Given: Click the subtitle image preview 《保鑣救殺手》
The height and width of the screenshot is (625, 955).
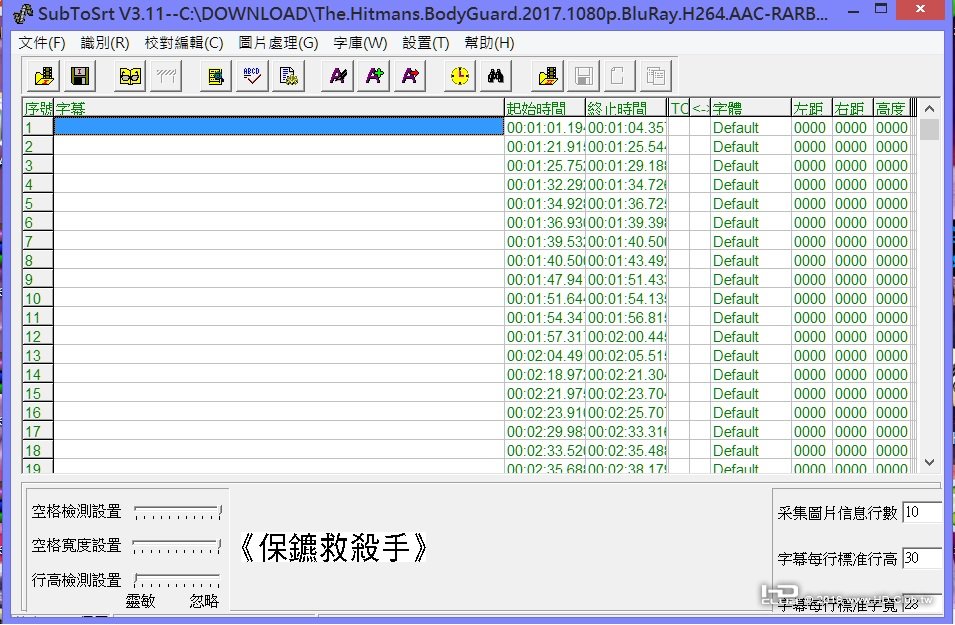Looking at the screenshot, I should click(334, 548).
